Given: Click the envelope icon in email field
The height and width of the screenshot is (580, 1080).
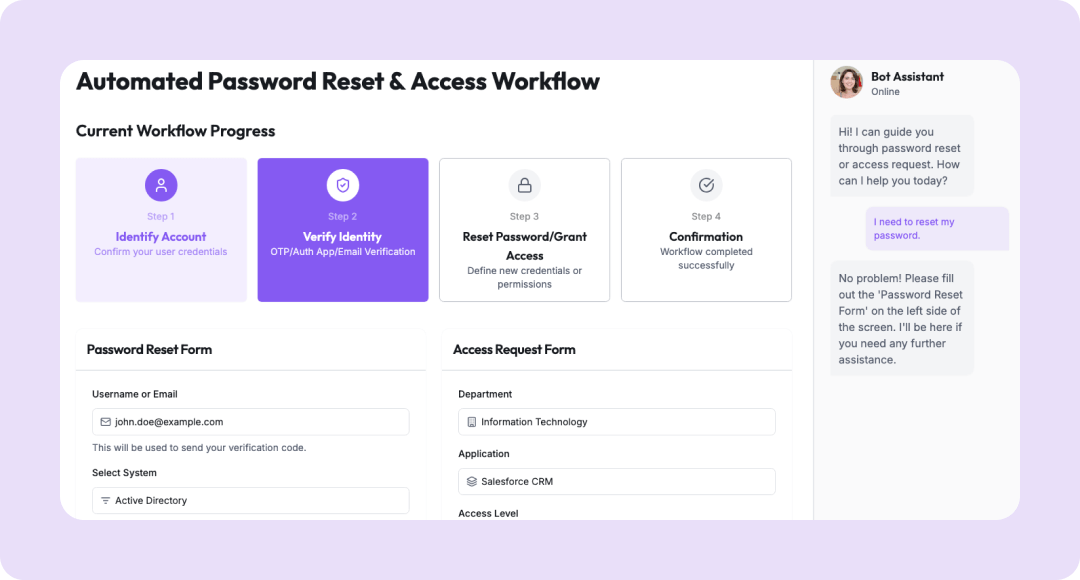Looking at the screenshot, I should coord(105,422).
